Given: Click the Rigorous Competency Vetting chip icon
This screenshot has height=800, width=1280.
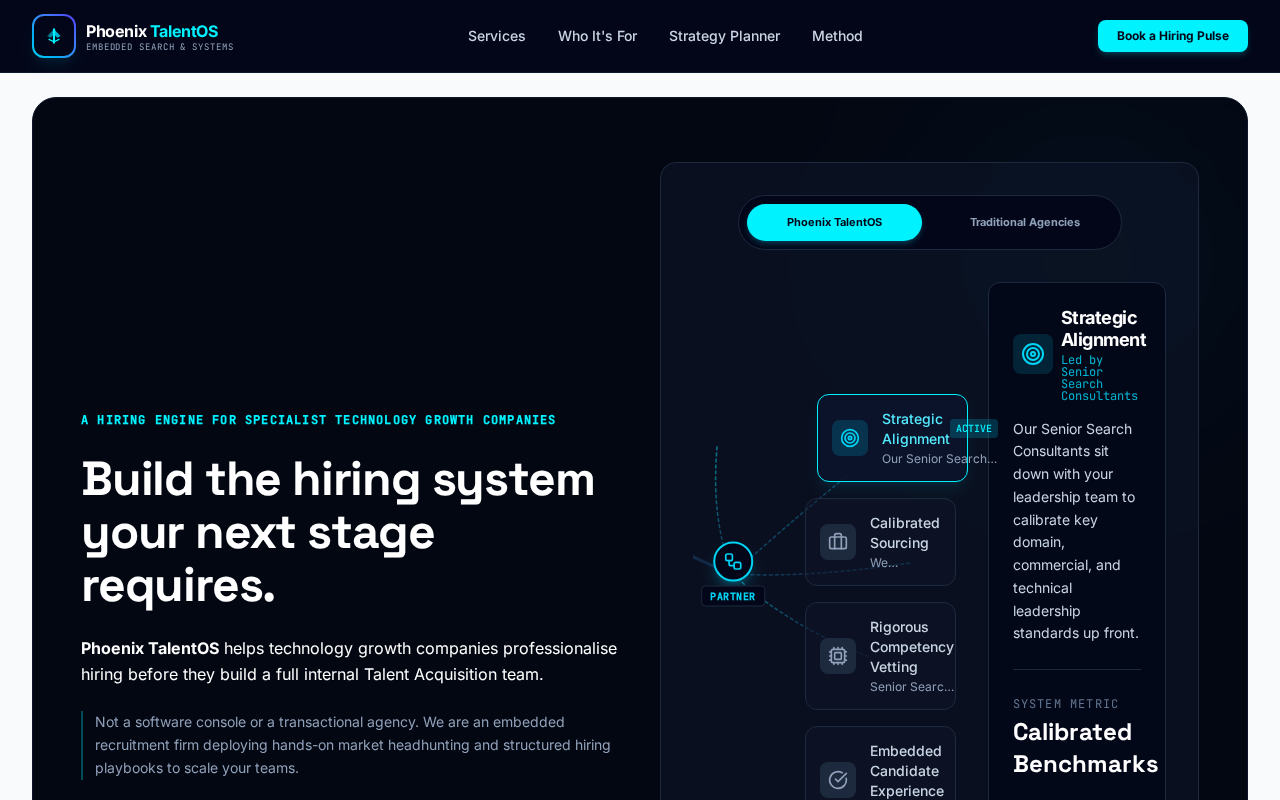Looking at the screenshot, I should [x=838, y=656].
